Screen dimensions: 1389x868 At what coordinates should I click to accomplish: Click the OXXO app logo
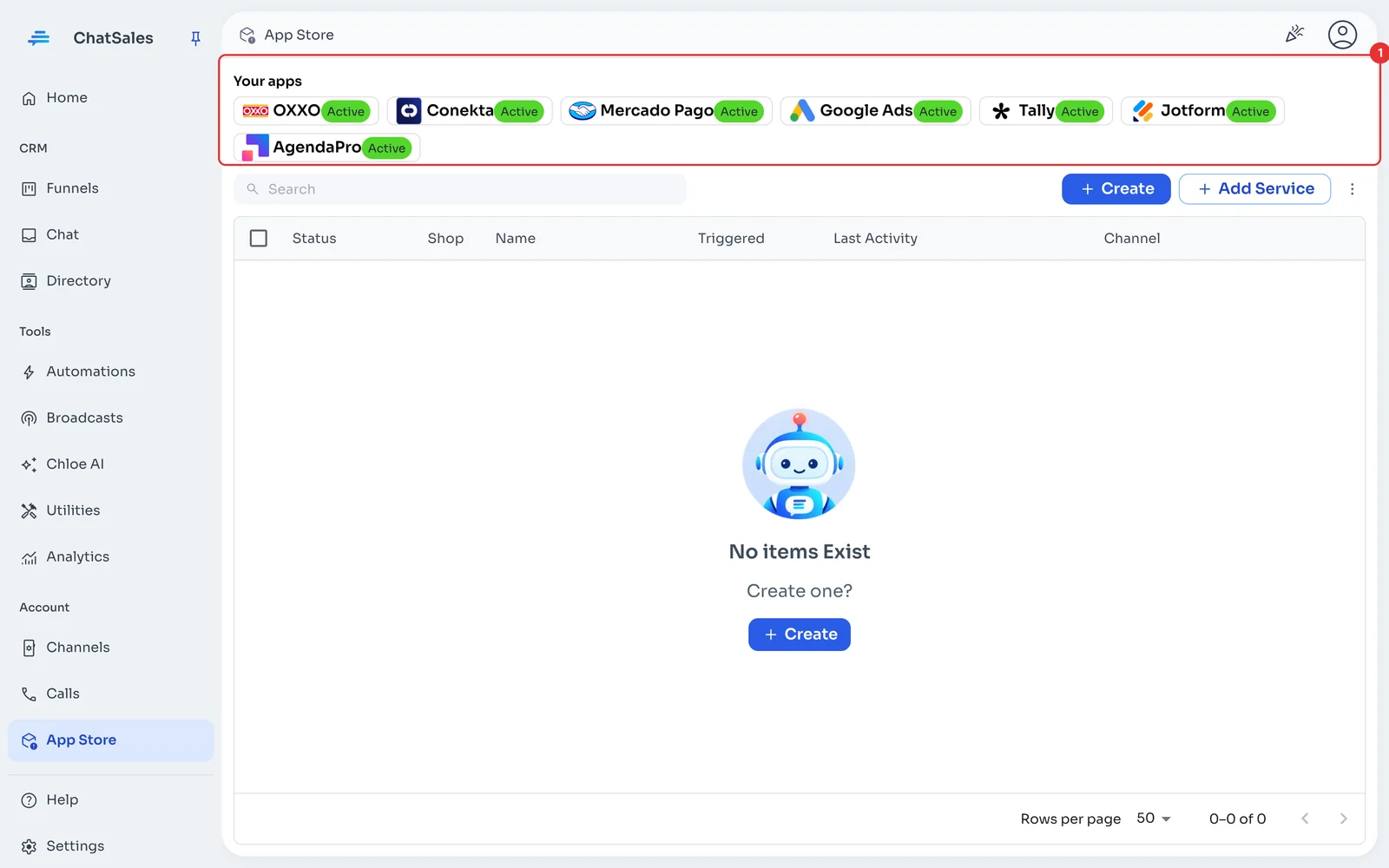tap(255, 111)
